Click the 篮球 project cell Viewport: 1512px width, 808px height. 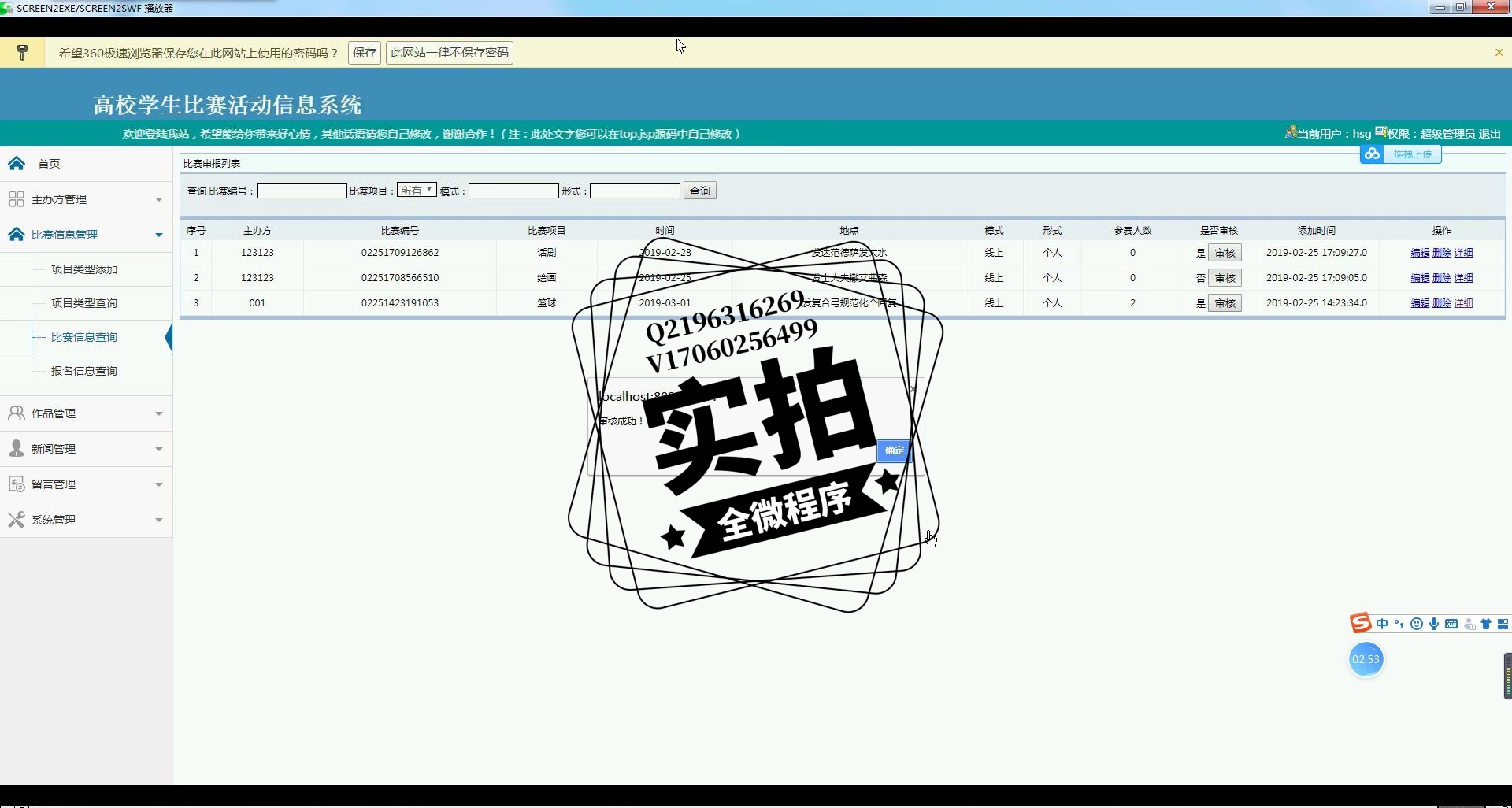[x=547, y=303]
